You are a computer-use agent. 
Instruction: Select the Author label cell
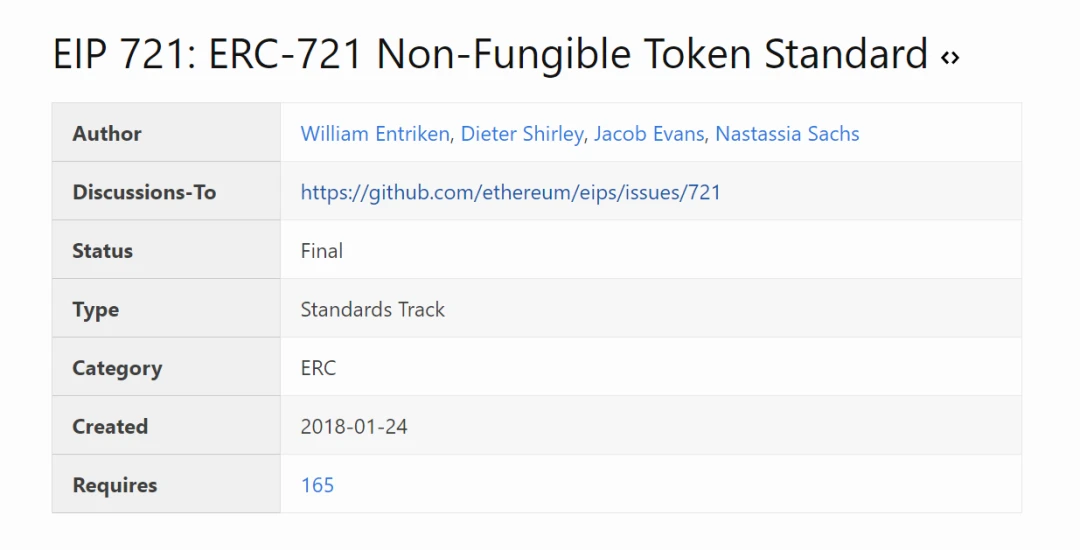166,133
